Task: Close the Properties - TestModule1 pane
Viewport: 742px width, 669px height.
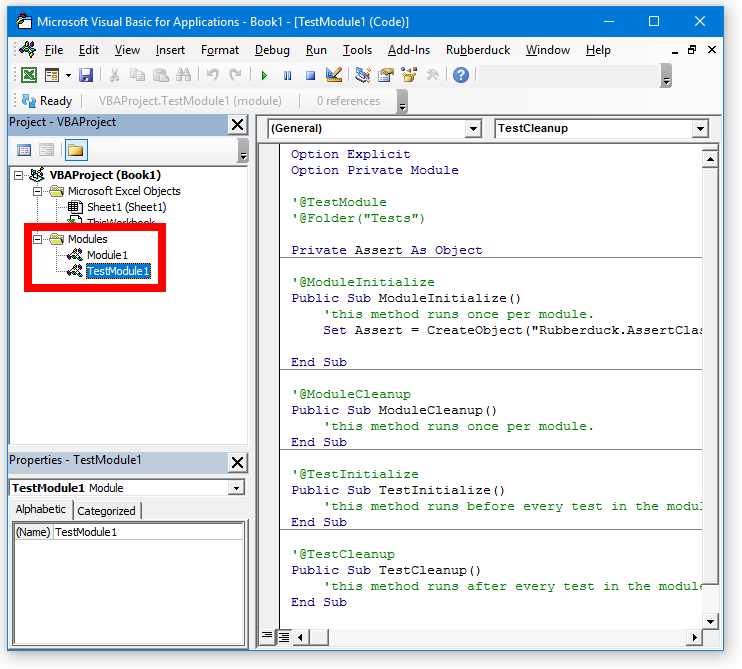Action: [238, 462]
